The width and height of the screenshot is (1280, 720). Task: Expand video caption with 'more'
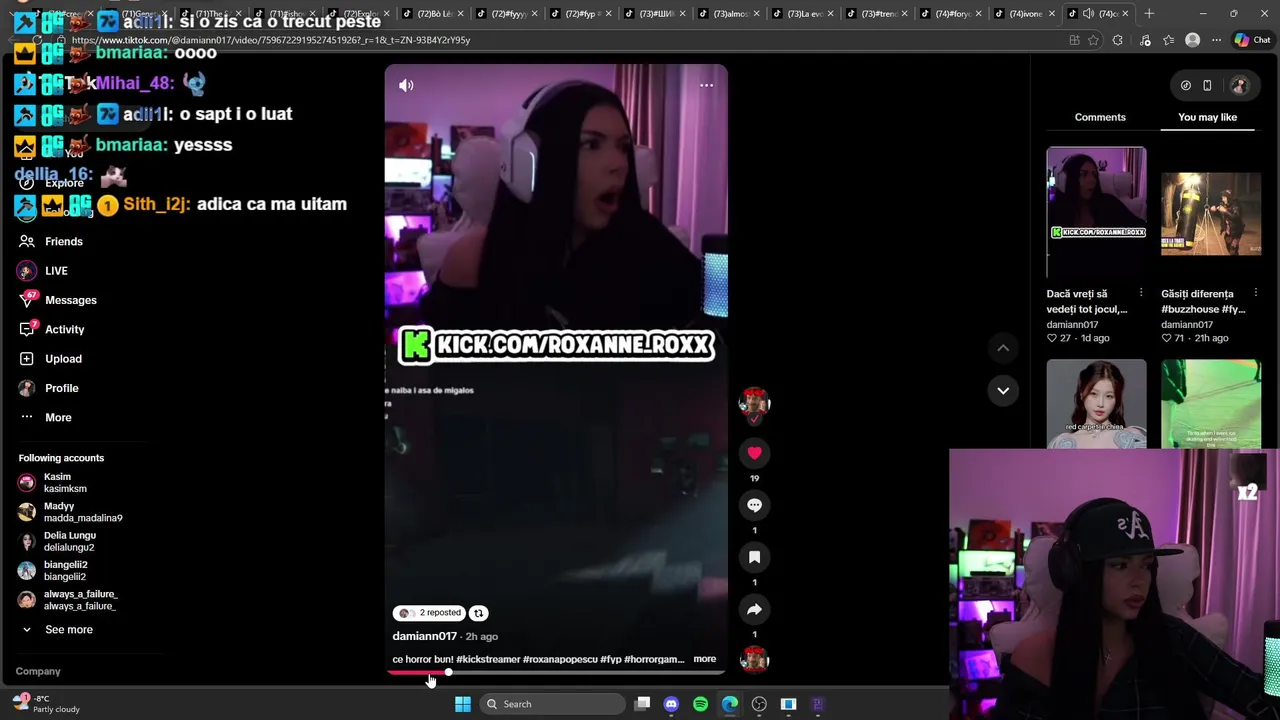[x=705, y=659]
